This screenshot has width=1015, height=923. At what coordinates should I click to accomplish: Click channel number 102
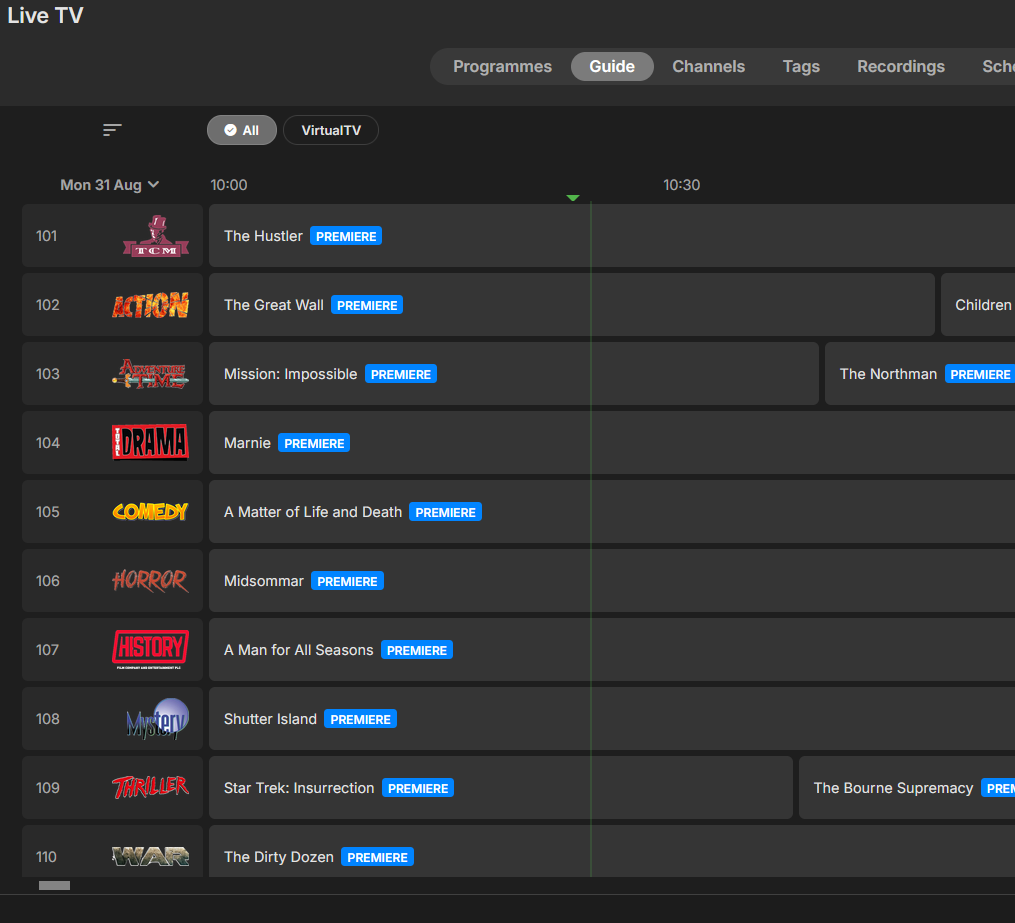(47, 305)
